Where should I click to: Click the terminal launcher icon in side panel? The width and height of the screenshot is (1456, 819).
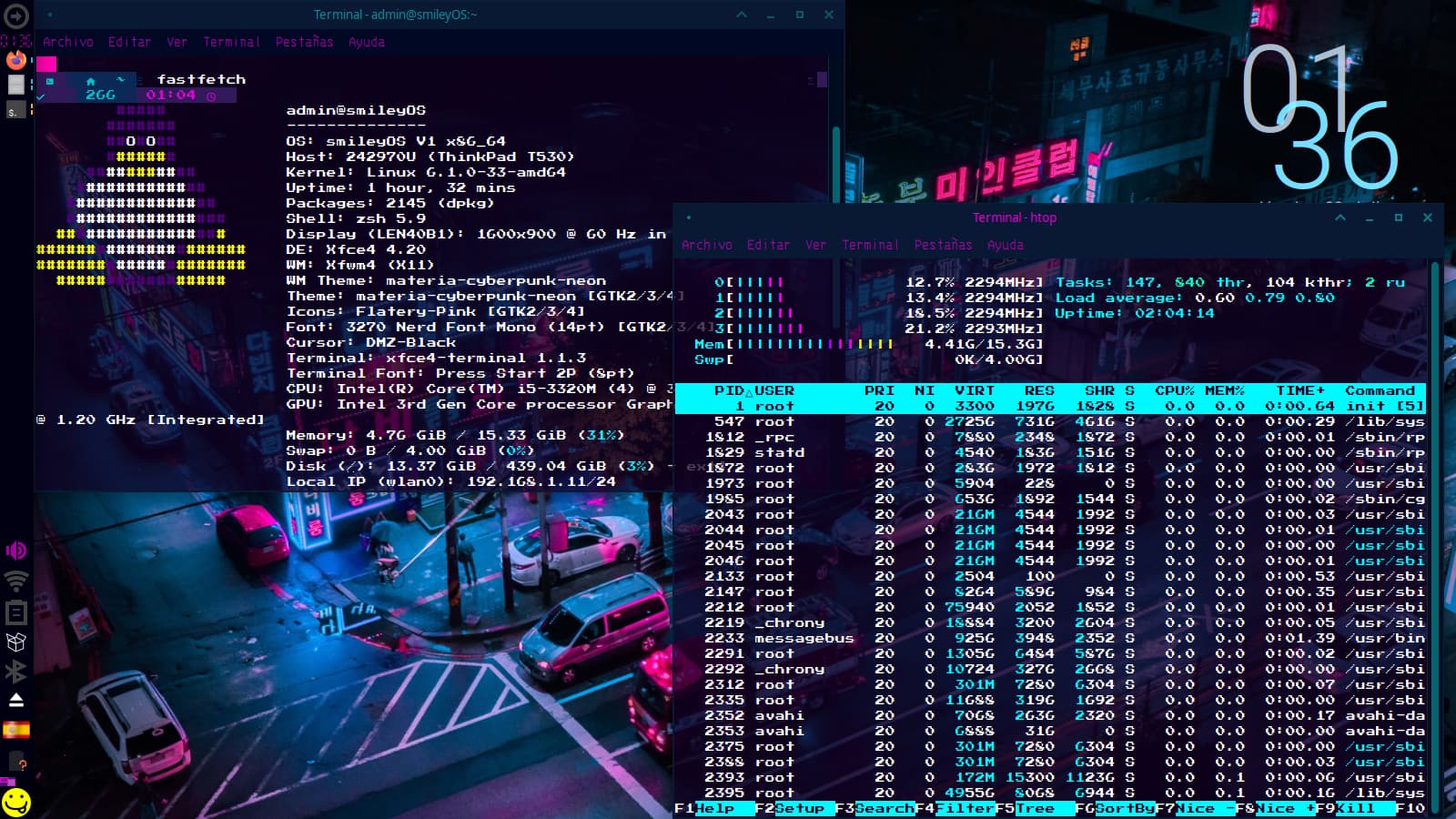(x=16, y=110)
